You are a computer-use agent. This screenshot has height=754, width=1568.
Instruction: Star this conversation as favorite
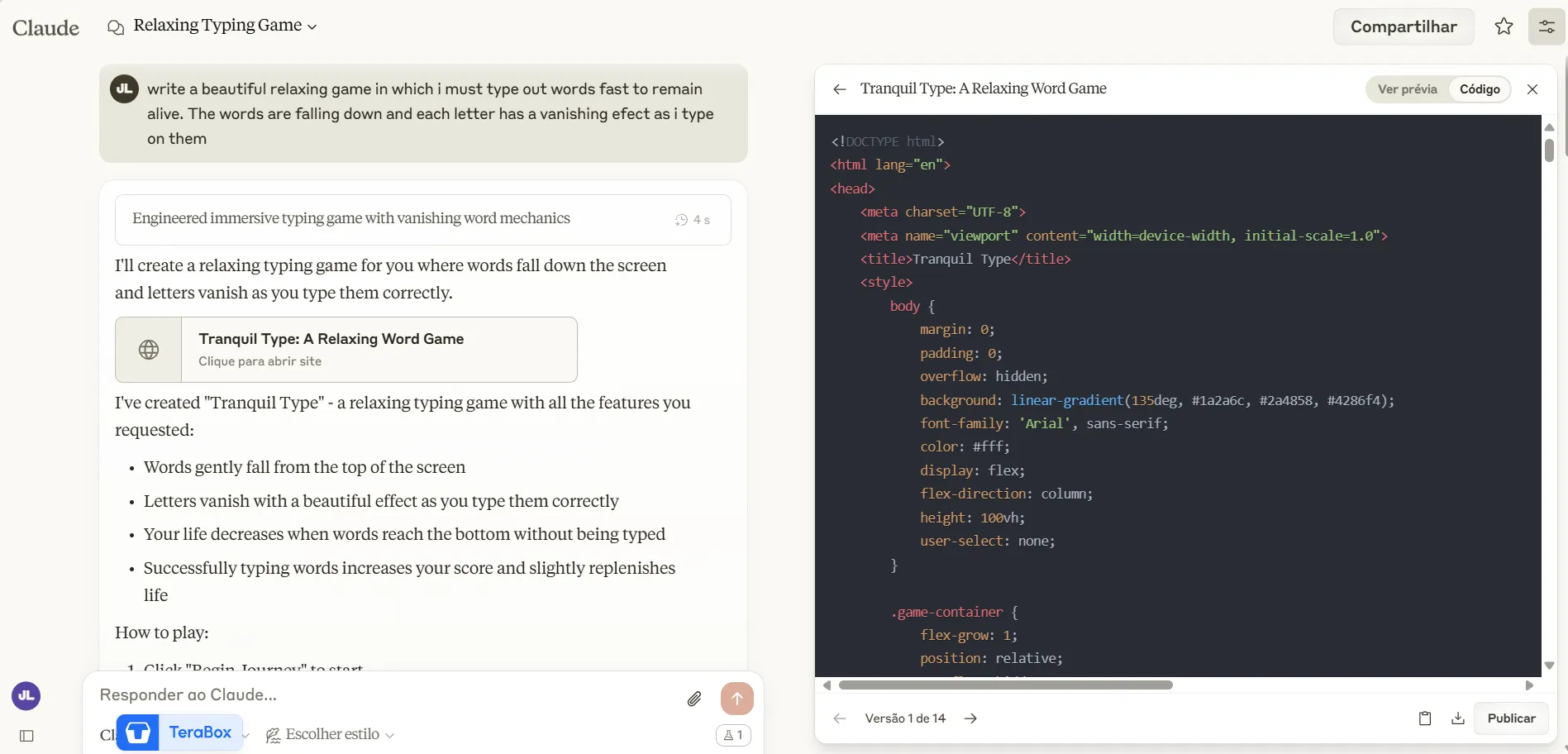click(1504, 26)
